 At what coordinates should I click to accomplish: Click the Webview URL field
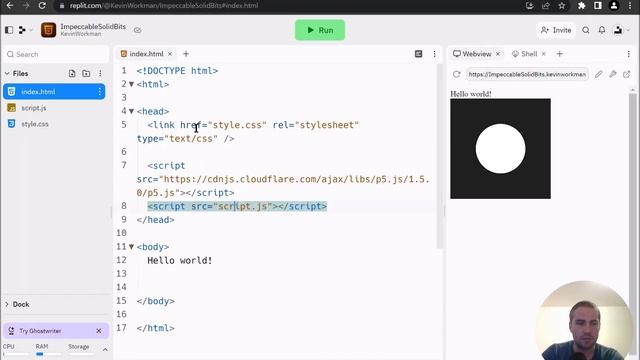click(x=527, y=74)
